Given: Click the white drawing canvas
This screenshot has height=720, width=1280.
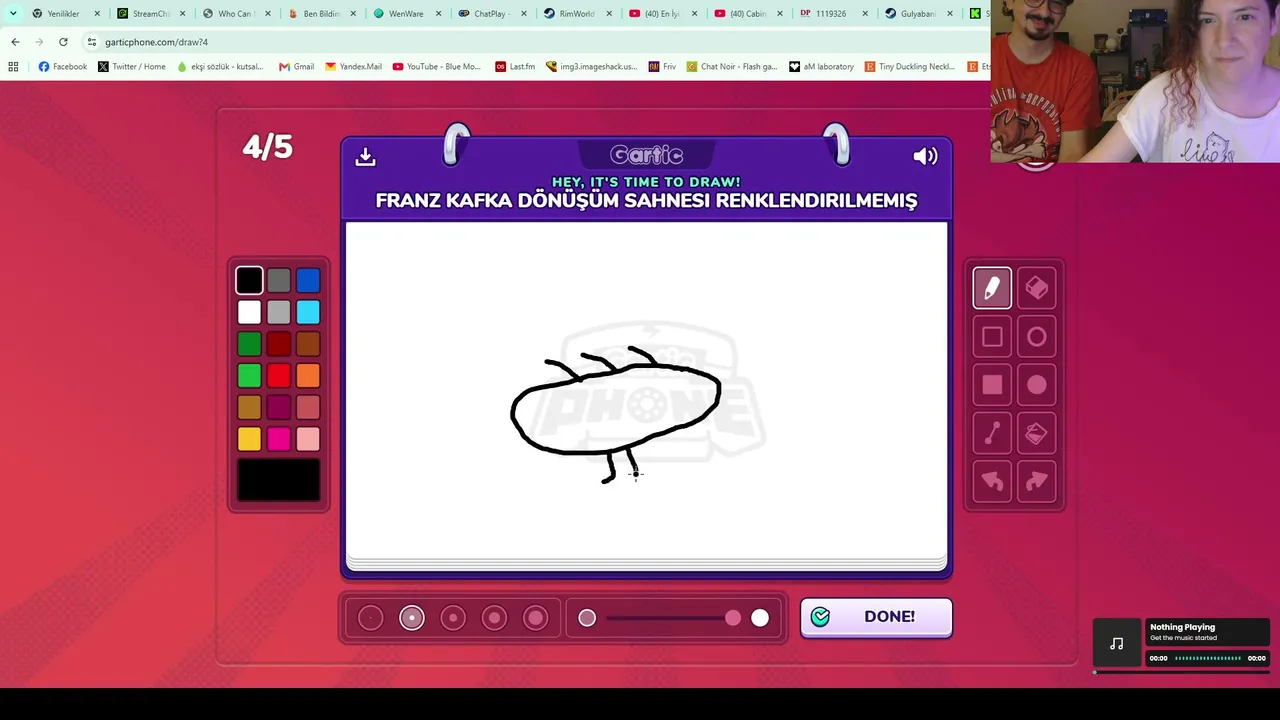Looking at the screenshot, I should 646,392.
